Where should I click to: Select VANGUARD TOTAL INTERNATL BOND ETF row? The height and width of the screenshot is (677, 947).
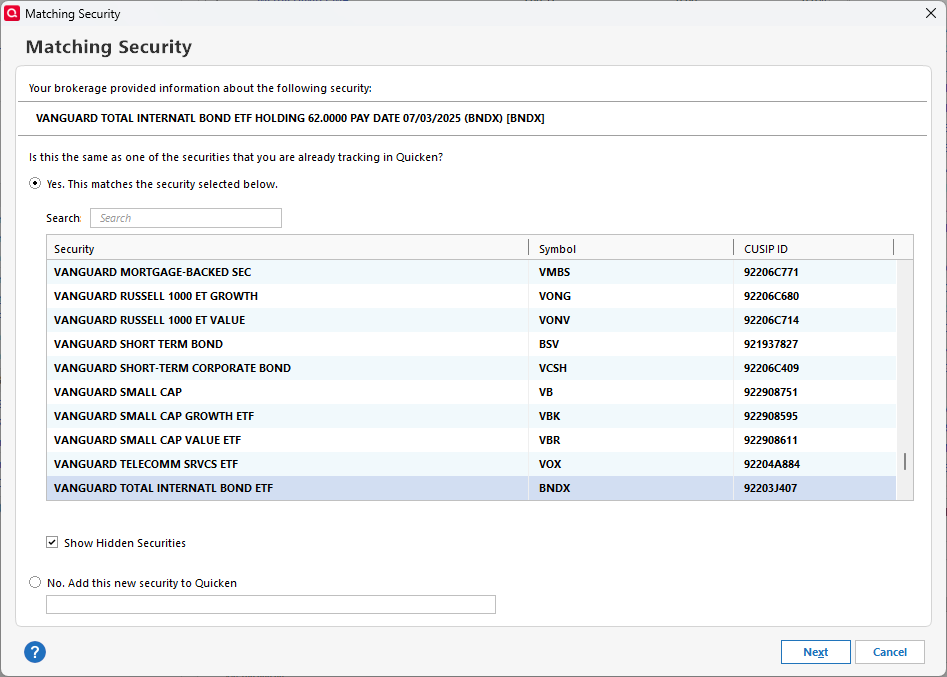click(163, 488)
